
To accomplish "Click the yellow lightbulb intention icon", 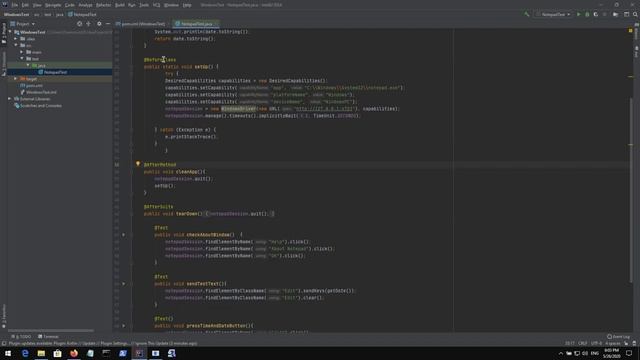I will 138,164.
